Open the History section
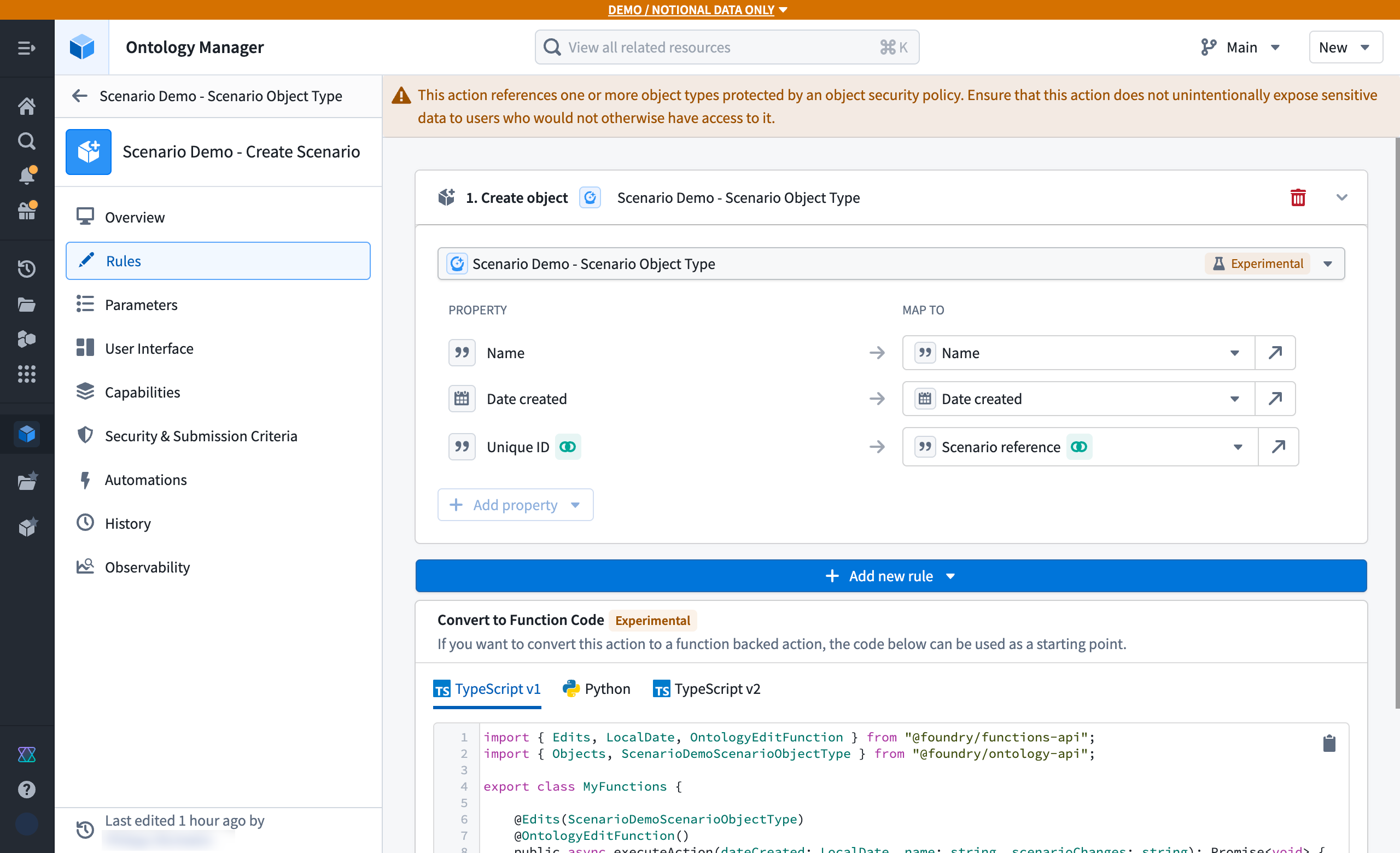This screenshot has height=853, width=1400. [x=218, y=523]
